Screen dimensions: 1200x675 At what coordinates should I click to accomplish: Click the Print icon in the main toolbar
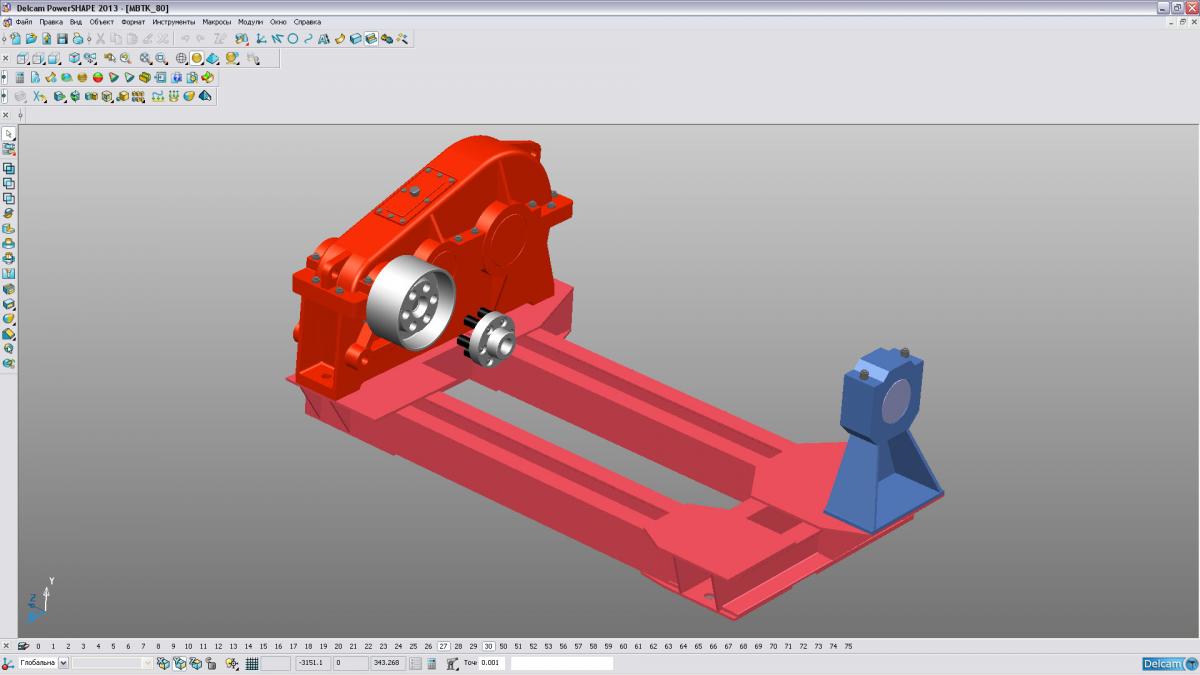[x=77, y=38]
